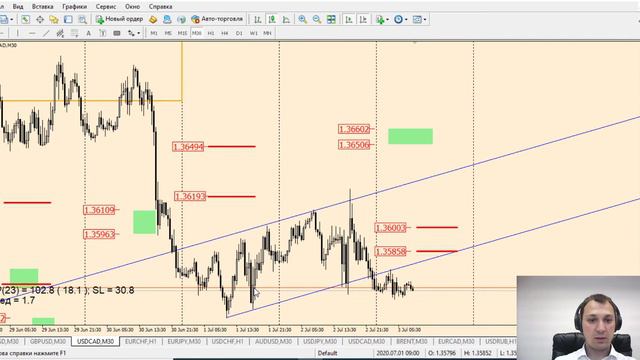Switch chart to candlesticks view

coord(272,19)
